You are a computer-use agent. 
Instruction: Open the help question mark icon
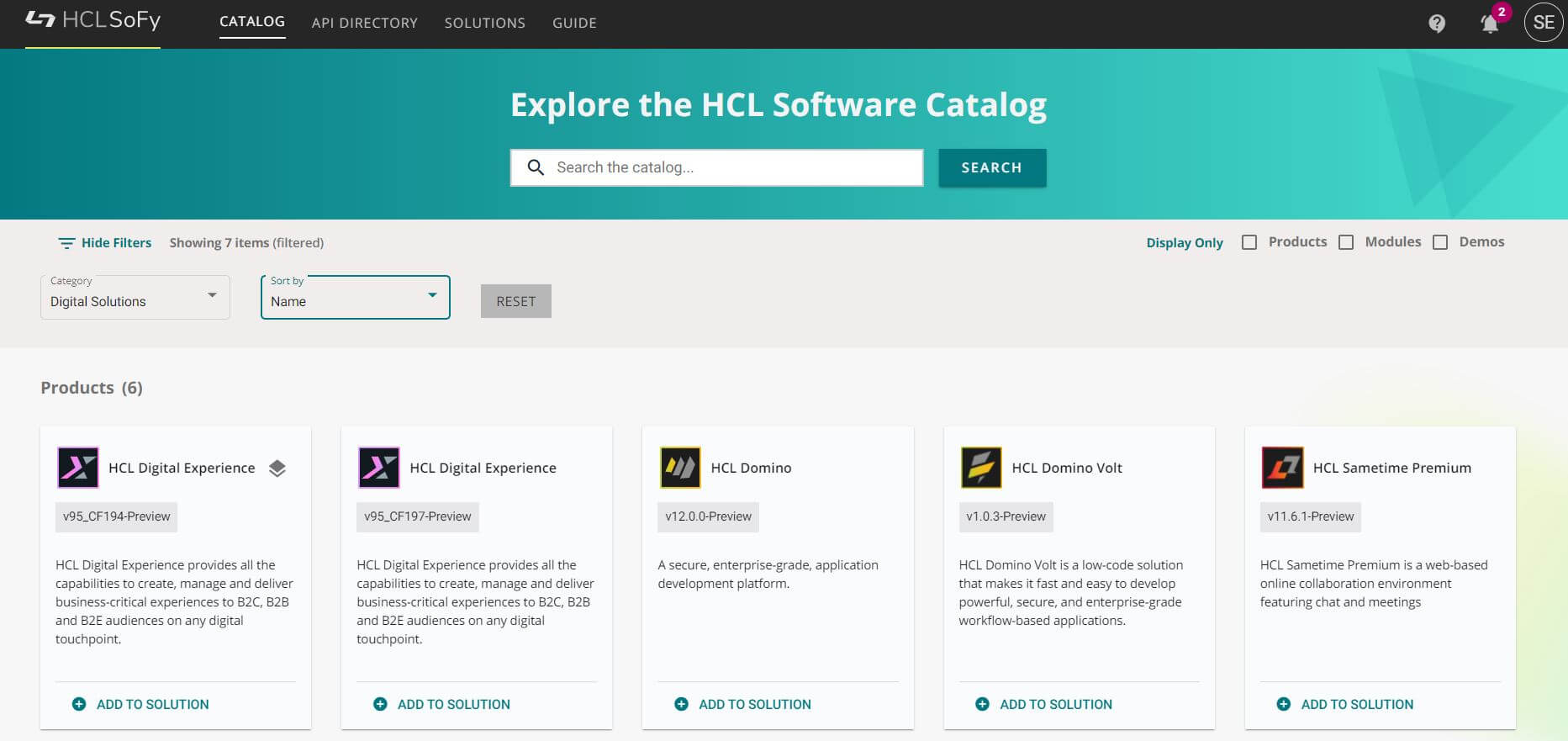(x=1437, y=24)
